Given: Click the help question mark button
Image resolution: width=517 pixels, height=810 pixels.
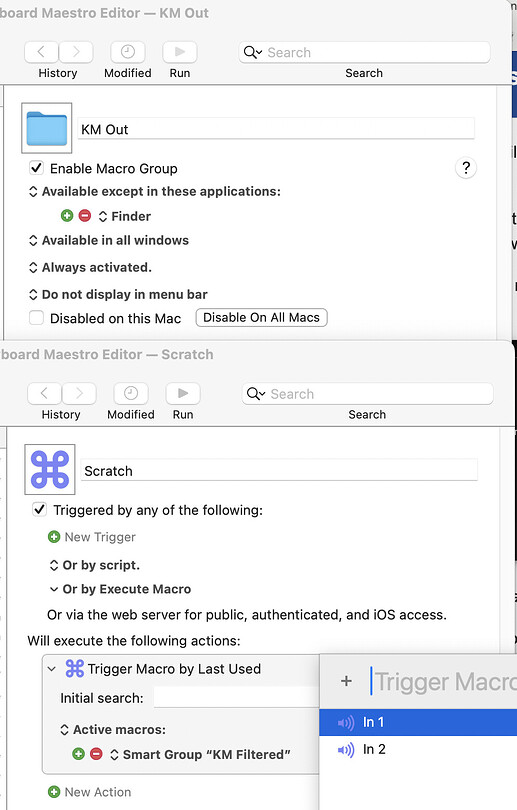Looking at the screenshot, I should tap(466, 168).
